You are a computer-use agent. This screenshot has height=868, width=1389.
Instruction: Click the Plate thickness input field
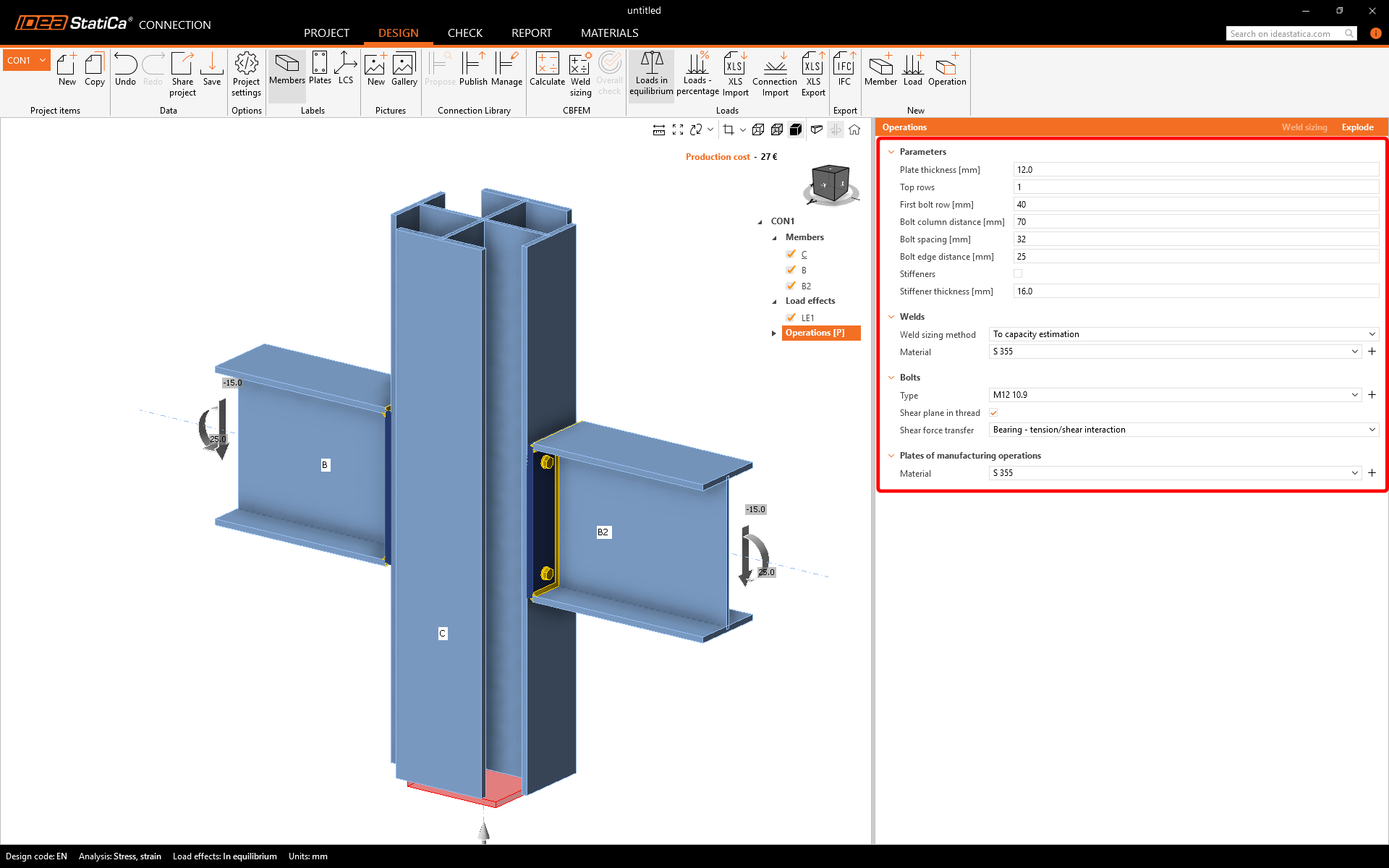pos(1195,170)
